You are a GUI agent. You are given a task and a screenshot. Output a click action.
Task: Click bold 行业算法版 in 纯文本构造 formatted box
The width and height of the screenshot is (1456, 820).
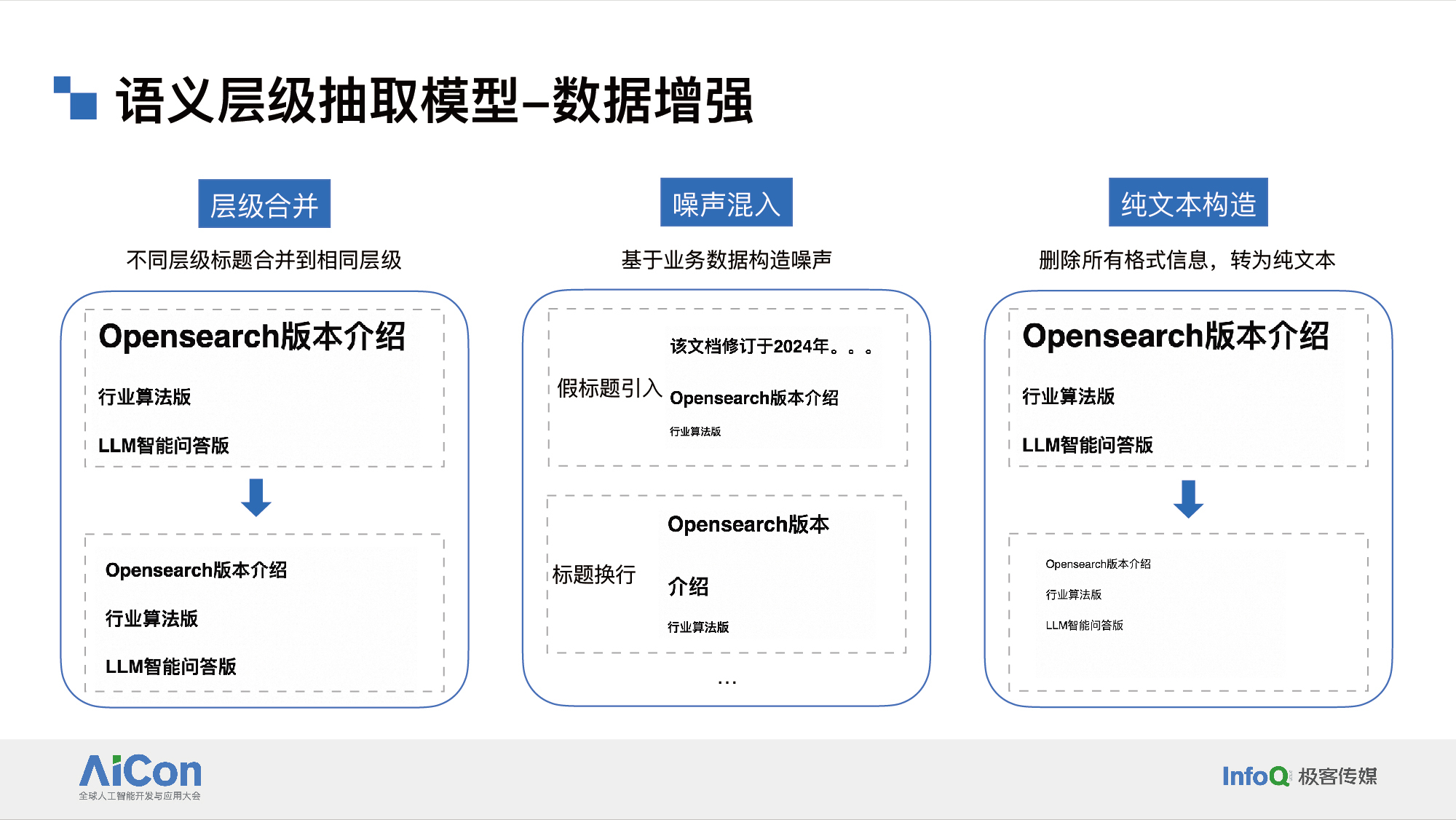1068,396
